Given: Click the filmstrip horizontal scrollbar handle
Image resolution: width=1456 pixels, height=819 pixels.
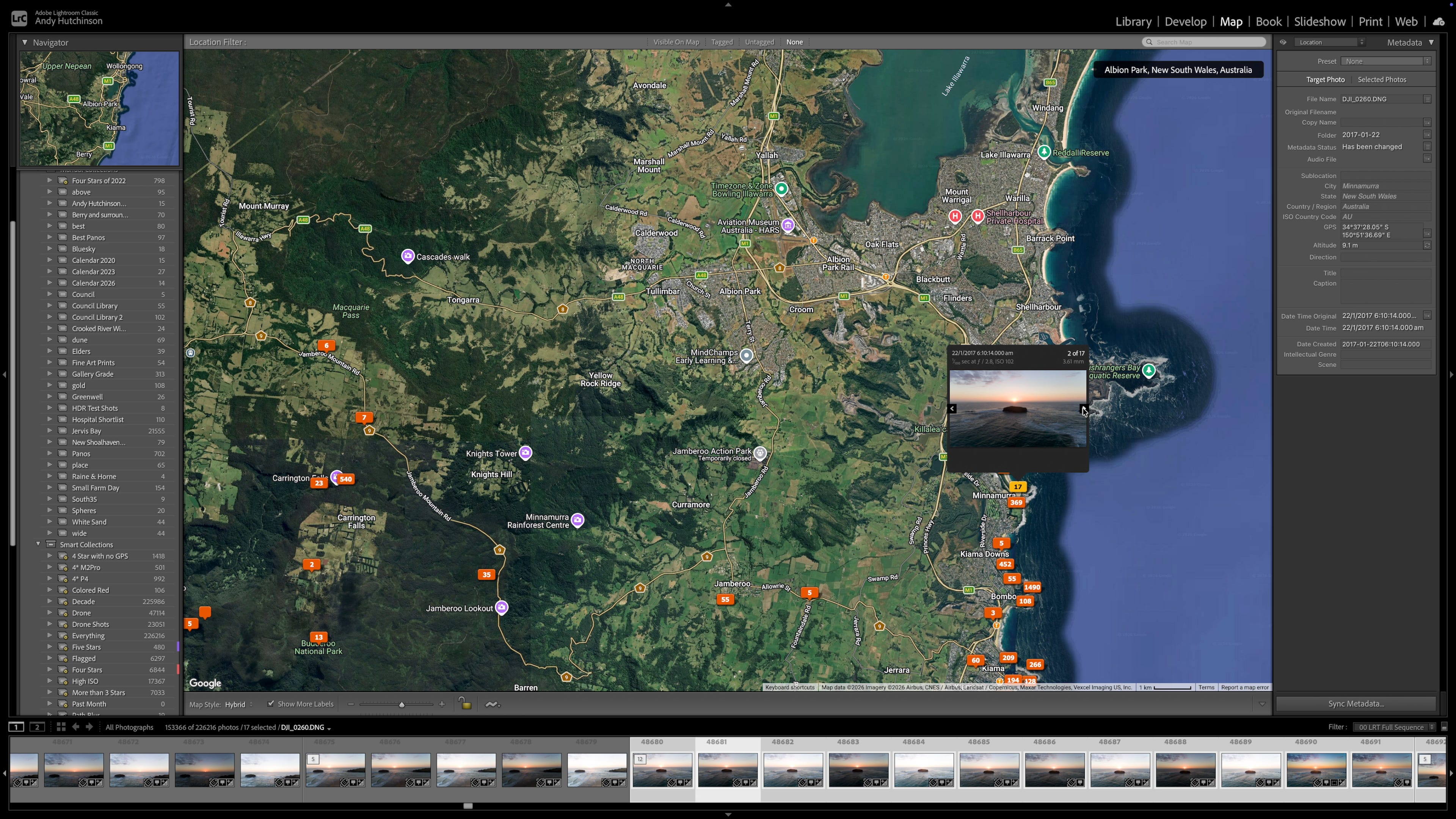Looking at the screenshot, I should 468,806.
